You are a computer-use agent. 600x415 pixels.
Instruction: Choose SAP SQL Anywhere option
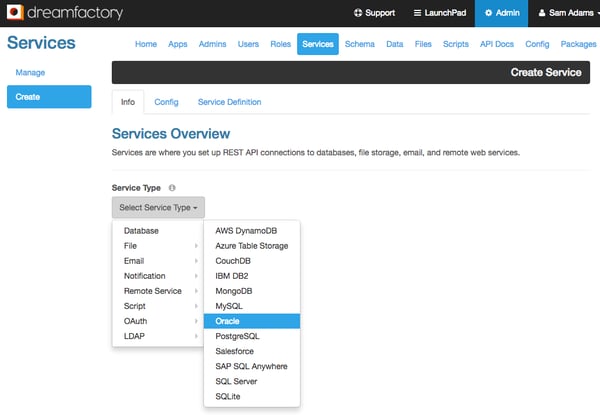(x=252, y=366)
